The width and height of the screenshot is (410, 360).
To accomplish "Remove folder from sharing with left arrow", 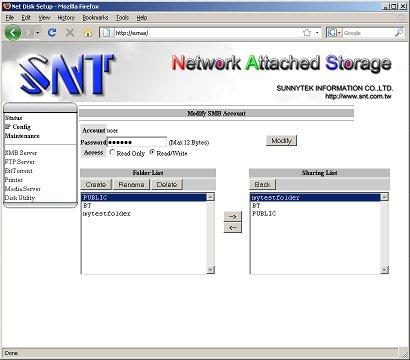I will tap(233, 227).
